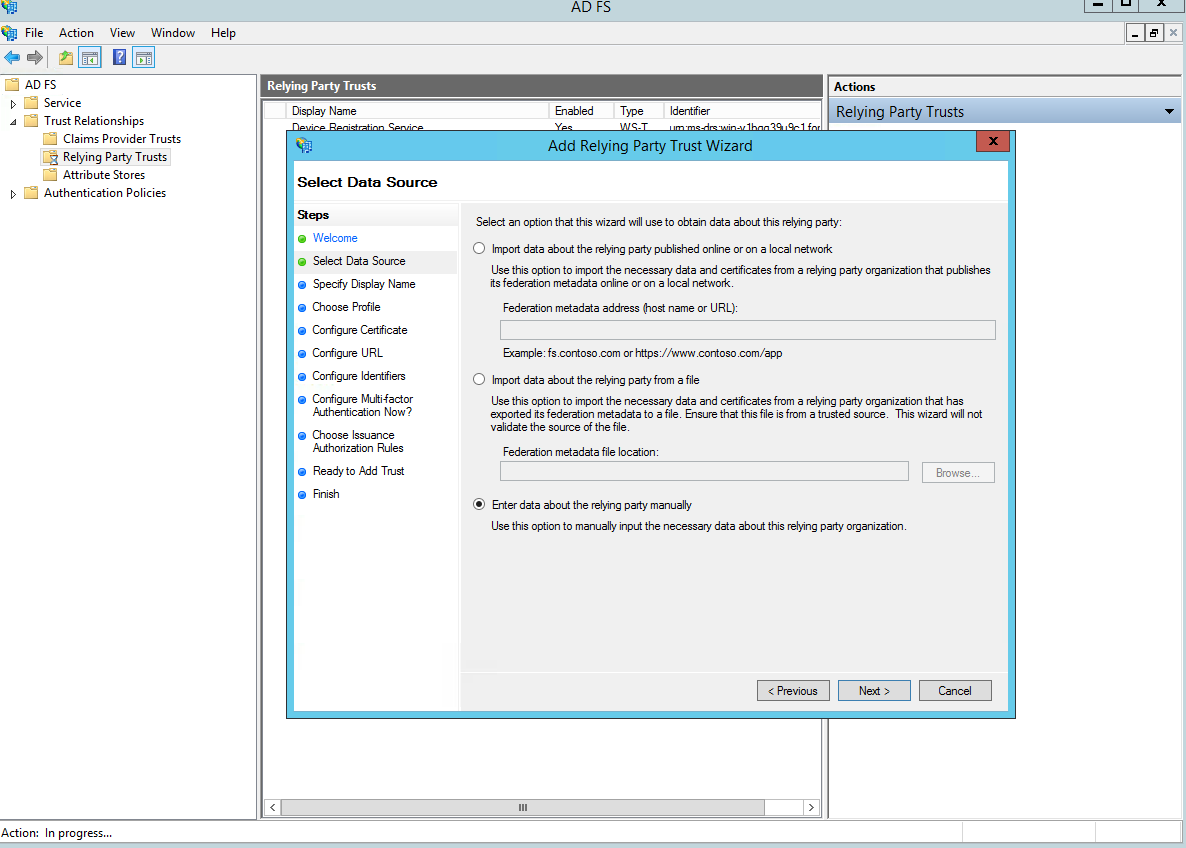Click the Next button in wizard
1186x848 pixels.
click(x=873, y=691)
